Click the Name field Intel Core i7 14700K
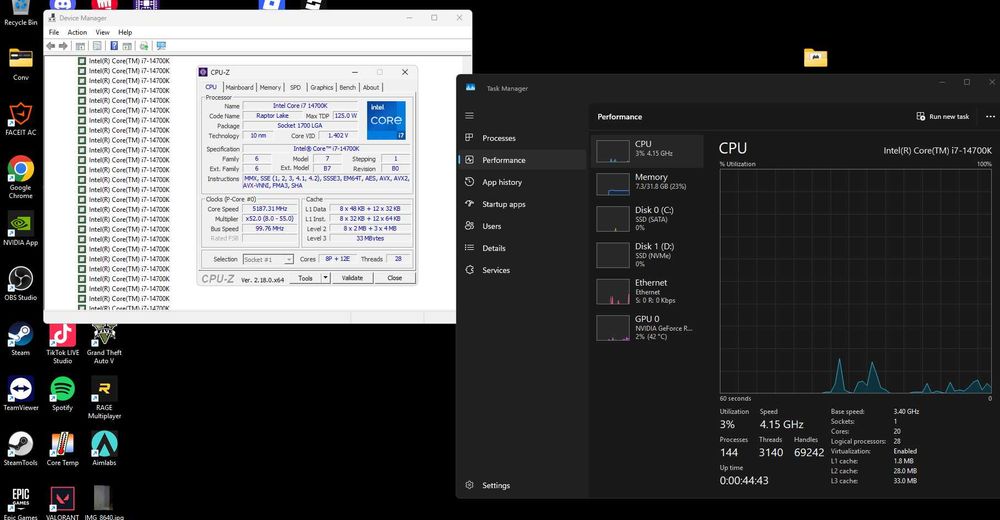 (300, 105)
